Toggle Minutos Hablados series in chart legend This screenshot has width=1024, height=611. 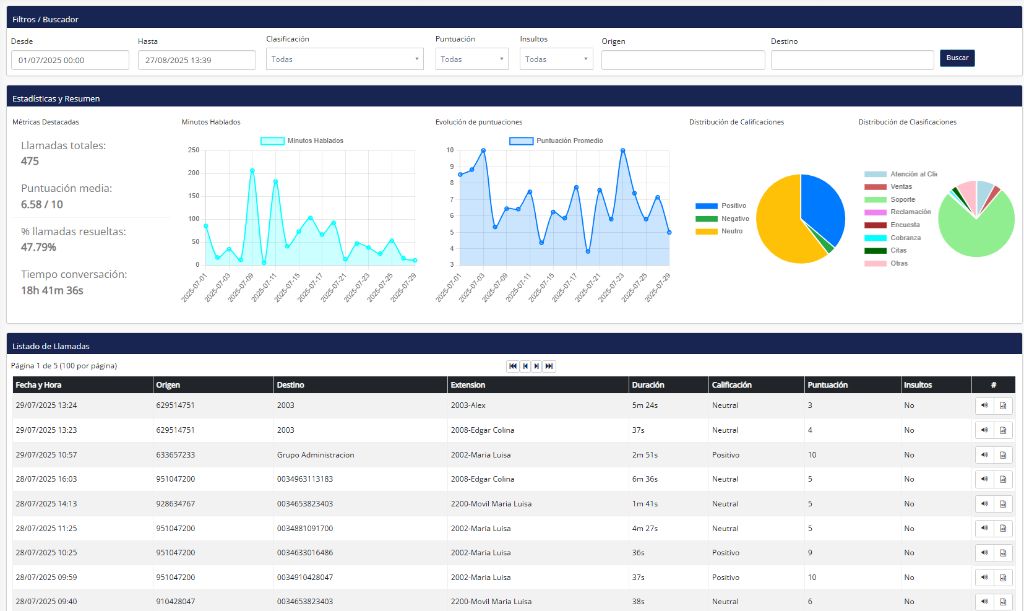[x=301, y=141]
